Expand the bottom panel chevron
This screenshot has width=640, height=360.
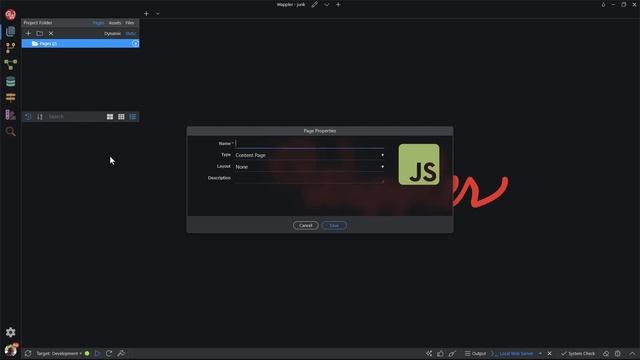pos(632,353)
